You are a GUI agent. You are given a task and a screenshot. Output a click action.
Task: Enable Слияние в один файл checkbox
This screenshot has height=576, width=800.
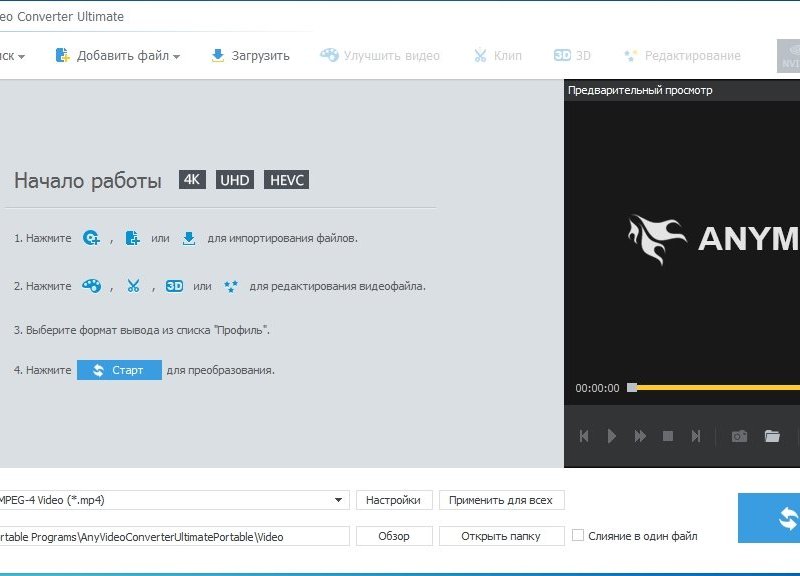point(578,535)
